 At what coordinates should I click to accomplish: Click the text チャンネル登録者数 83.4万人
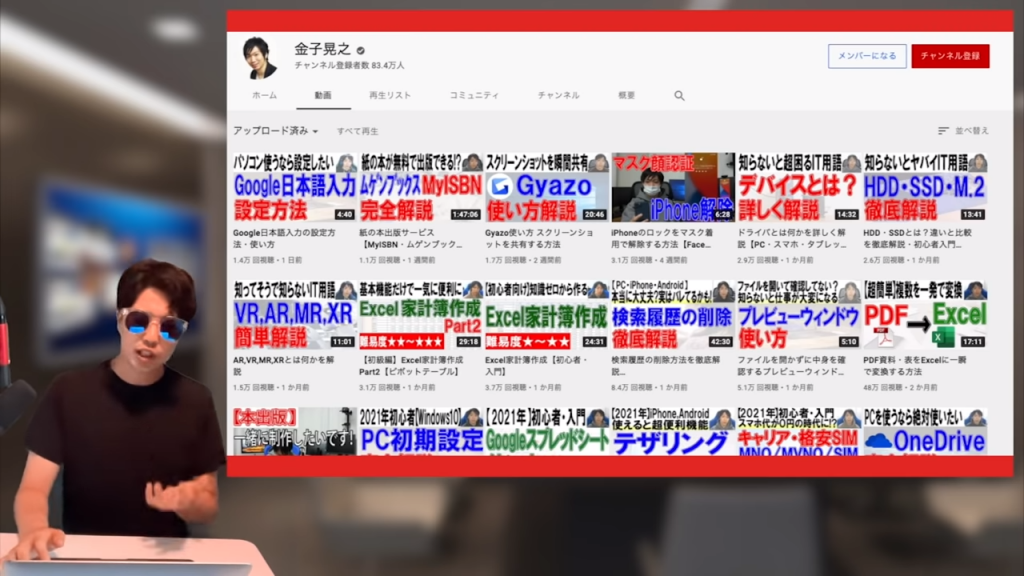coord(349,66)
